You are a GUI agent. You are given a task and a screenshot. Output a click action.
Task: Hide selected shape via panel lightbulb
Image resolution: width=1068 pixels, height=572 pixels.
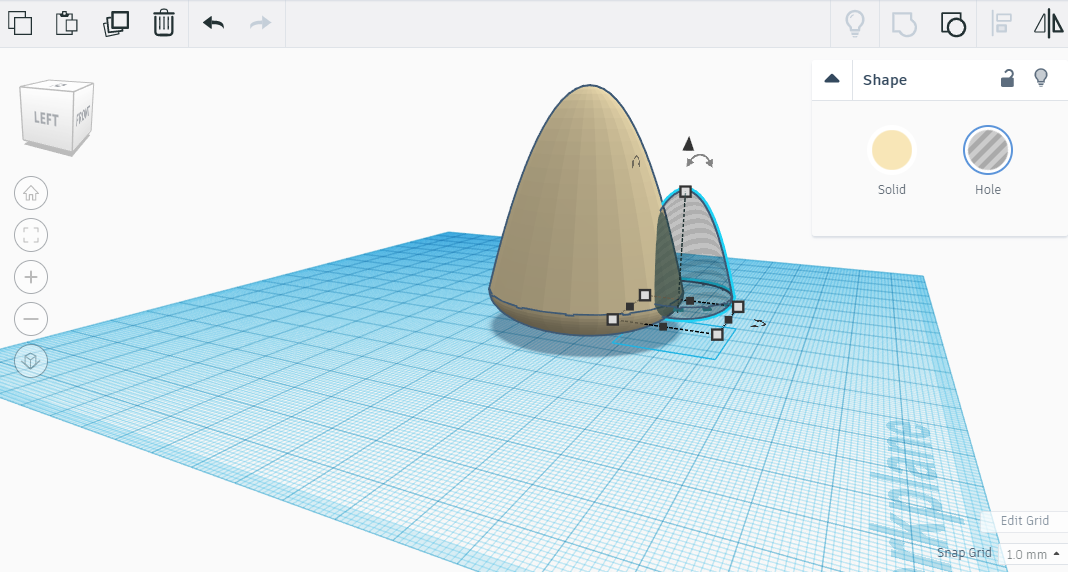(1041, 78)
